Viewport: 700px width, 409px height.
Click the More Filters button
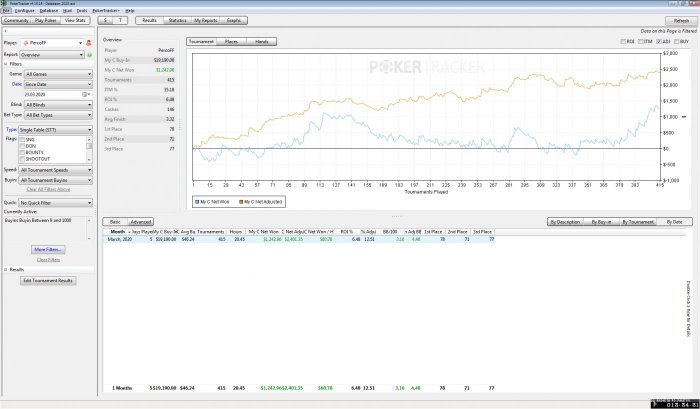48,250
